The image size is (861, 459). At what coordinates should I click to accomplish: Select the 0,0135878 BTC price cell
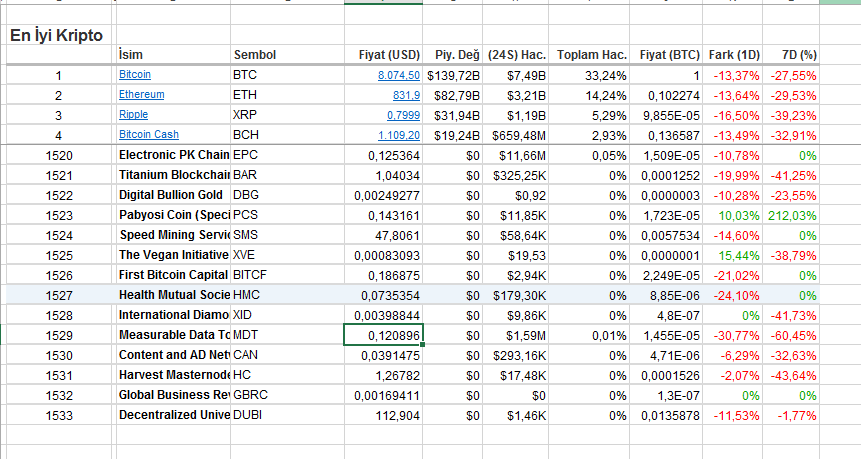[x=666, y=415]
